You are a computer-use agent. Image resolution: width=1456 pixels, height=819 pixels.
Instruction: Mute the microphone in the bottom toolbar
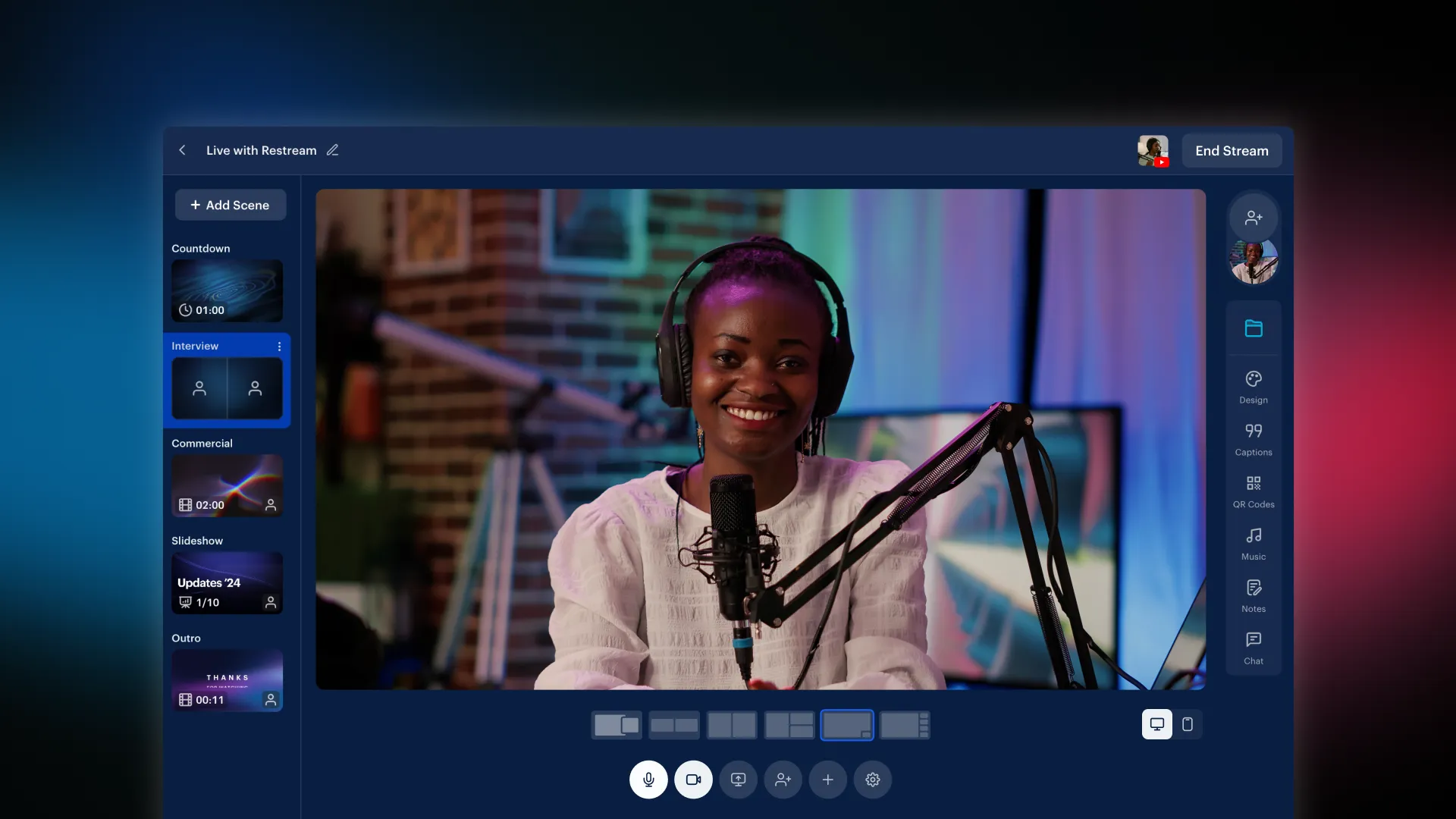click(648, 780)
